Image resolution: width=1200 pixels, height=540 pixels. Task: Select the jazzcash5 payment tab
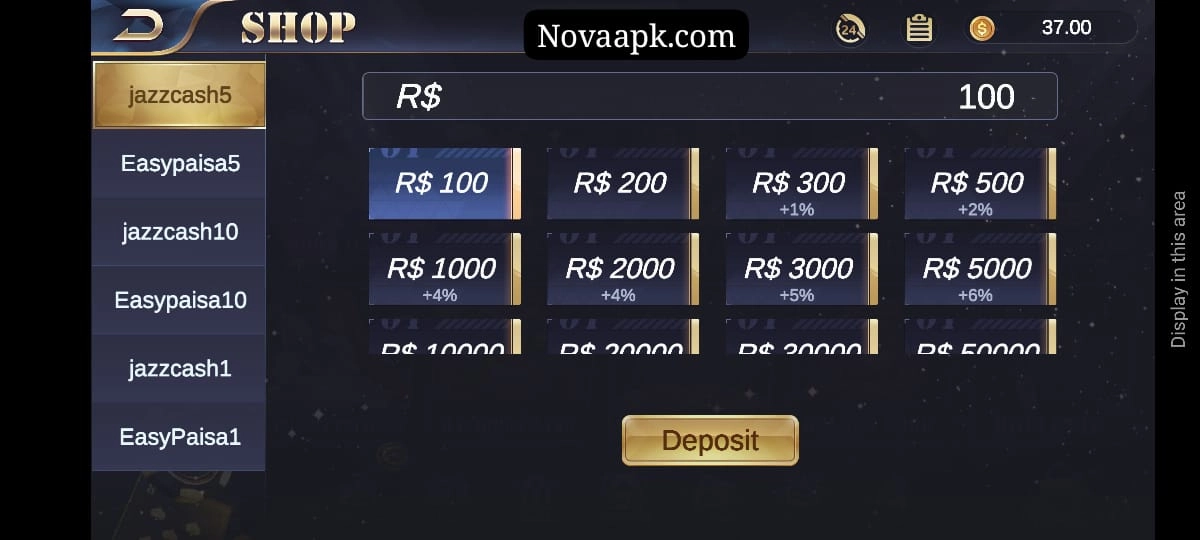tap(179, 95)
